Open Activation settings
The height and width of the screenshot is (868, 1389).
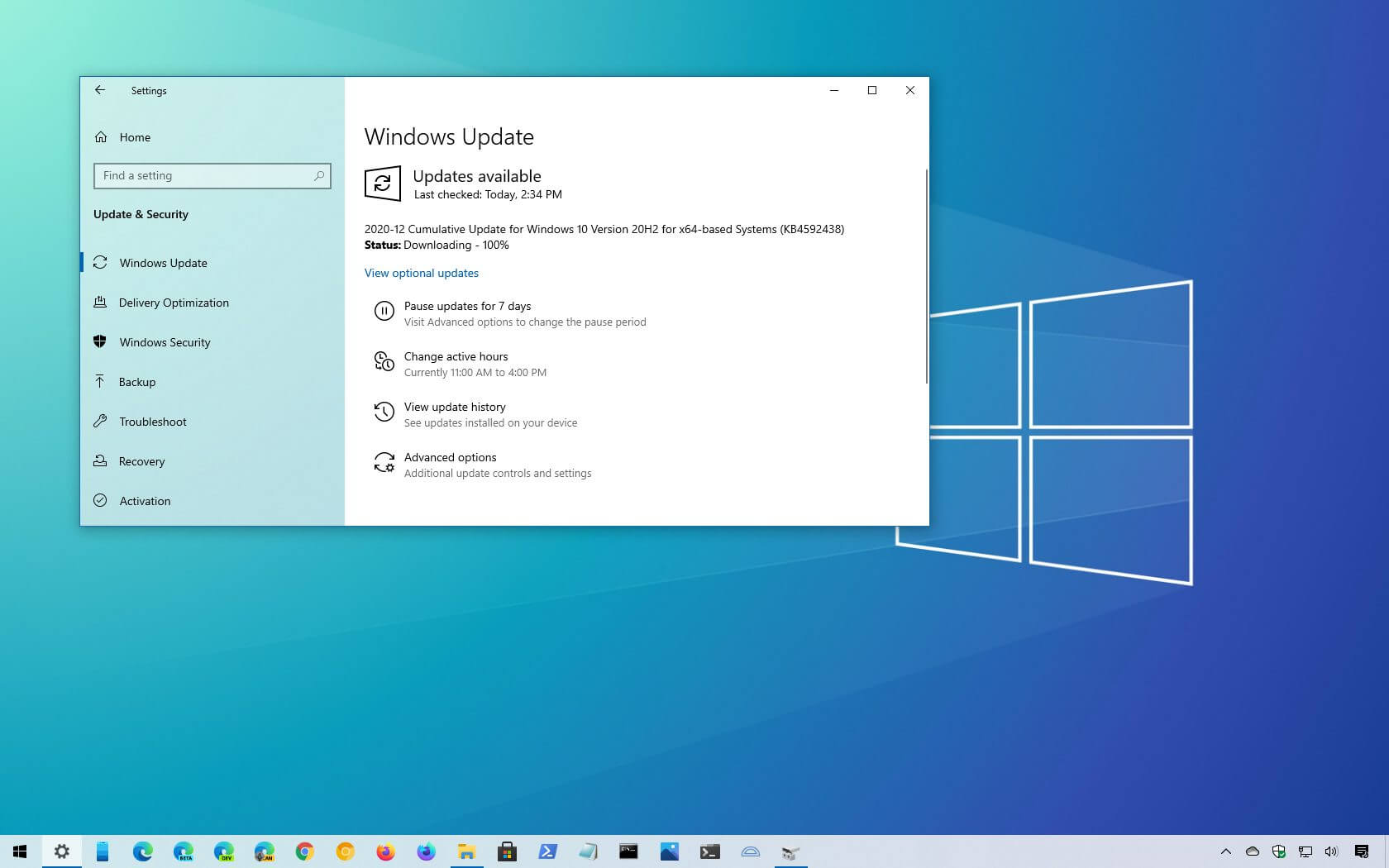145,501
